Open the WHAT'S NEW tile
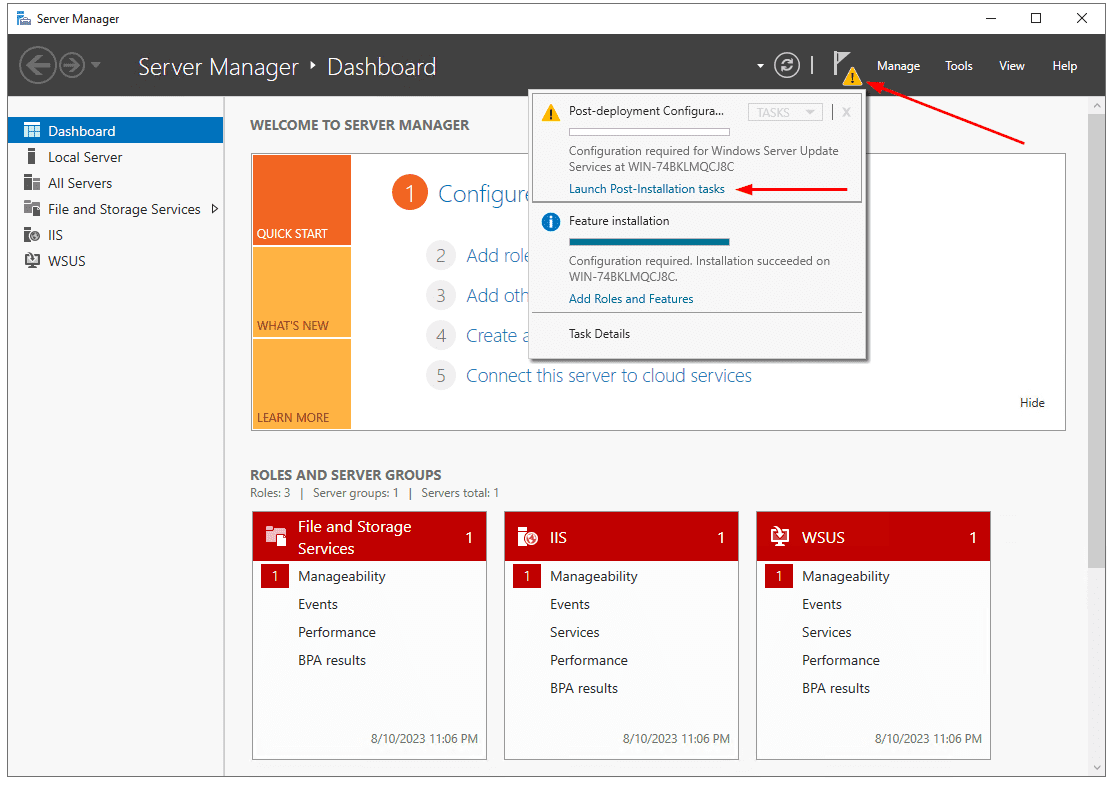The height and width of the screenshot is (785, 1111). pyautogui.click(x=302, y=292)
